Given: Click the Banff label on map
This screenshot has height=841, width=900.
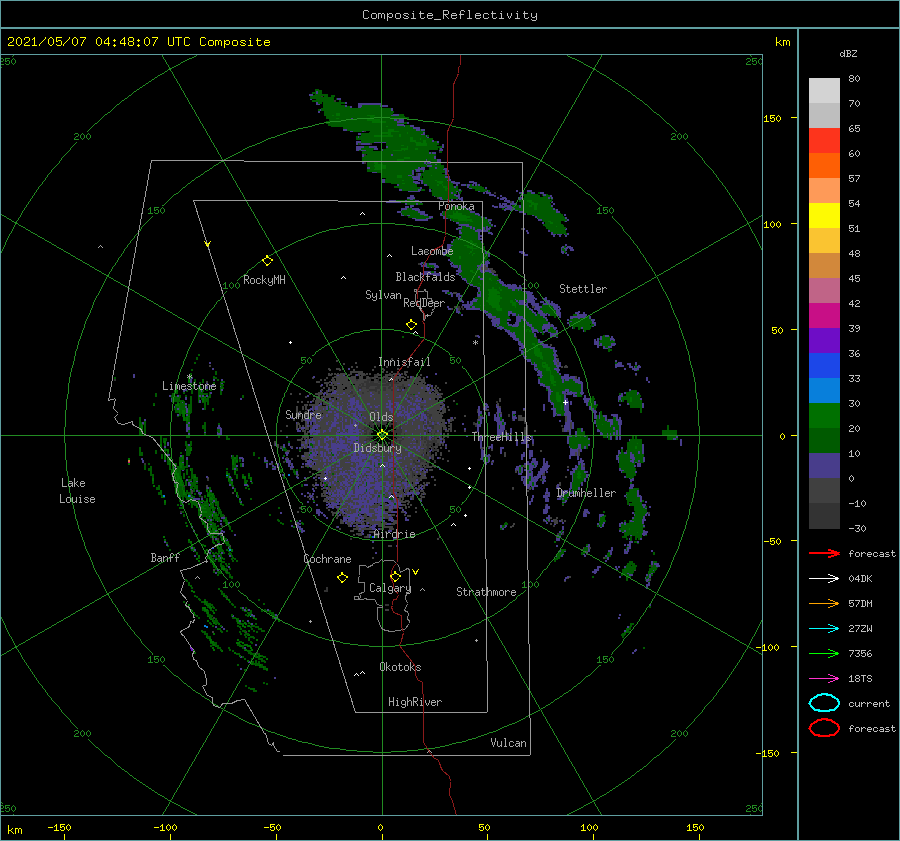Looking at the screenshot, I should [165, 557].
